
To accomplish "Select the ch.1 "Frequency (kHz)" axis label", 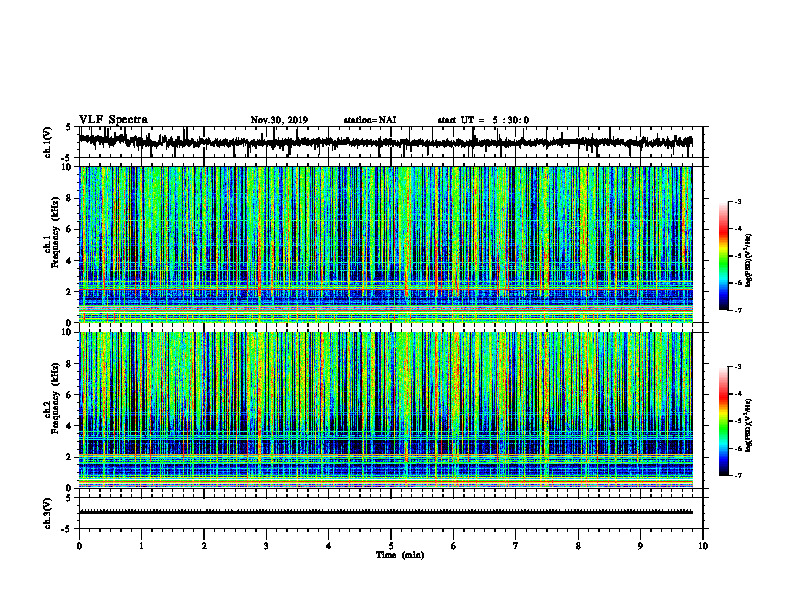I will (x=55, y=232).
